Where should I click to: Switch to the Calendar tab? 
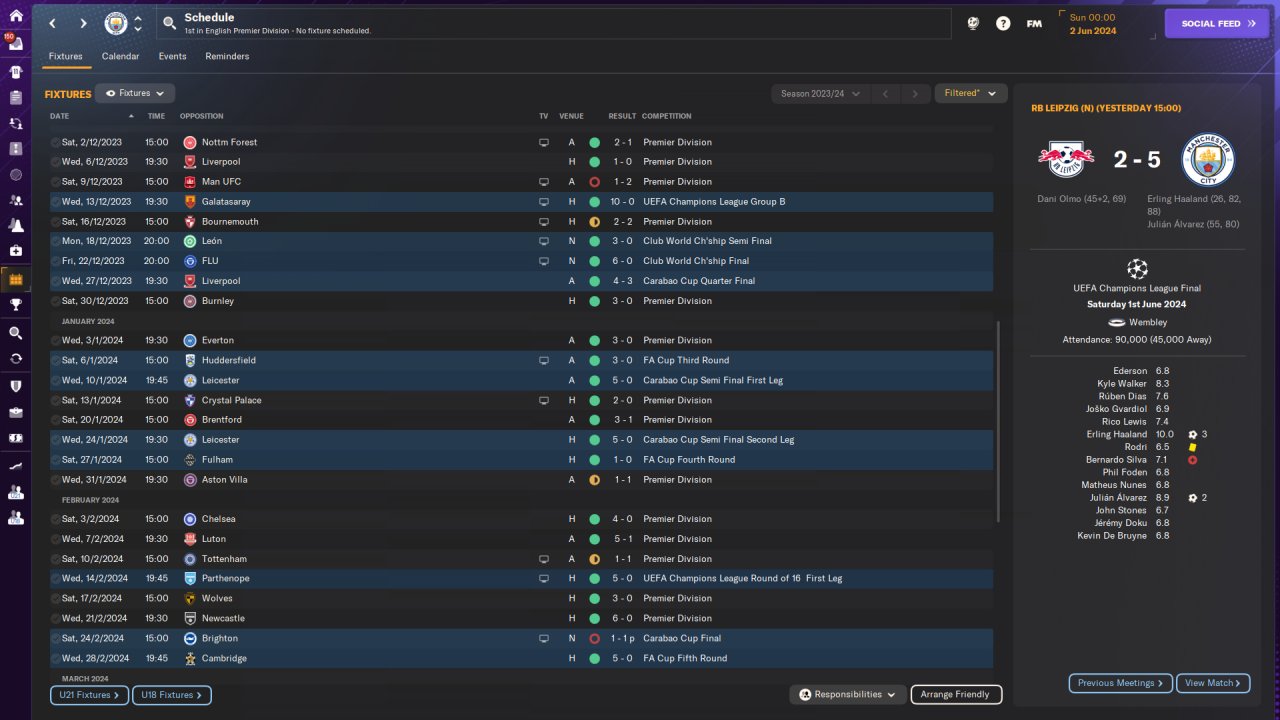point(121,57)
